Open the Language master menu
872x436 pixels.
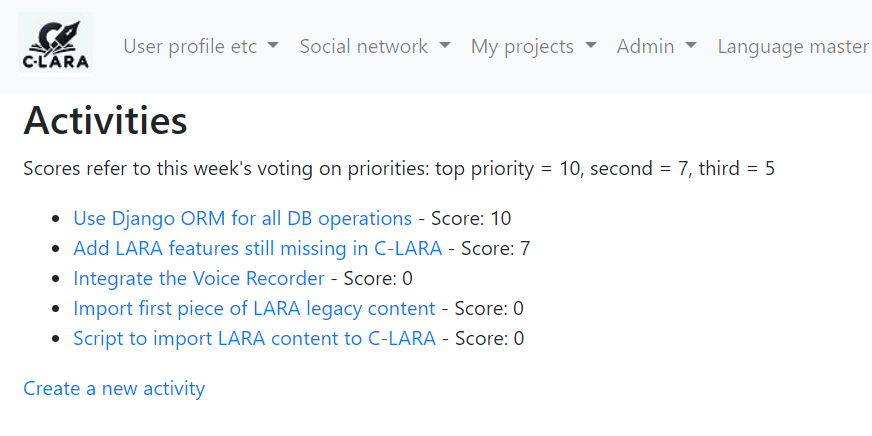coord(792,46)
